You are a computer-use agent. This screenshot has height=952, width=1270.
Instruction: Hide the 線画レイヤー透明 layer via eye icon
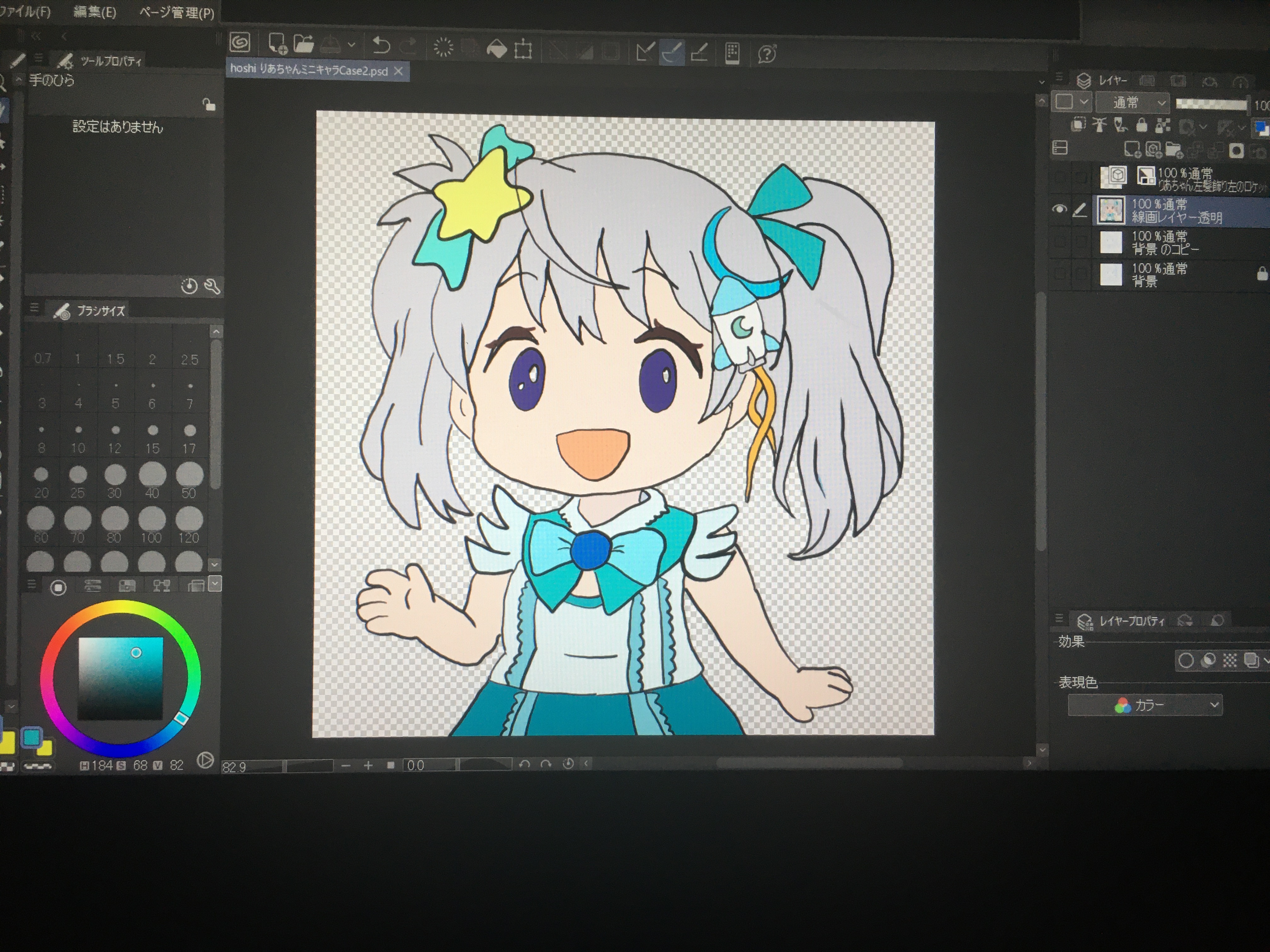point(1059,209)
